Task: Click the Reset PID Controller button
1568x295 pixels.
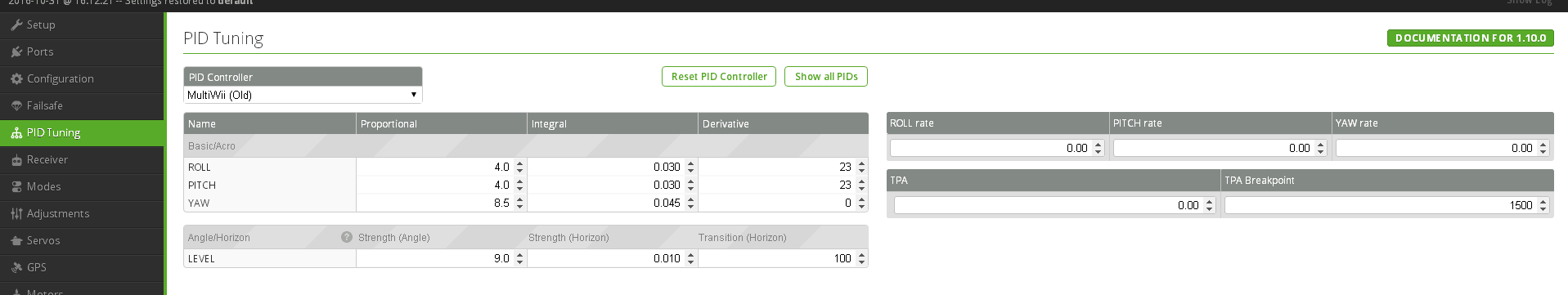Action: pyautogui.click(x=719, y=76)
